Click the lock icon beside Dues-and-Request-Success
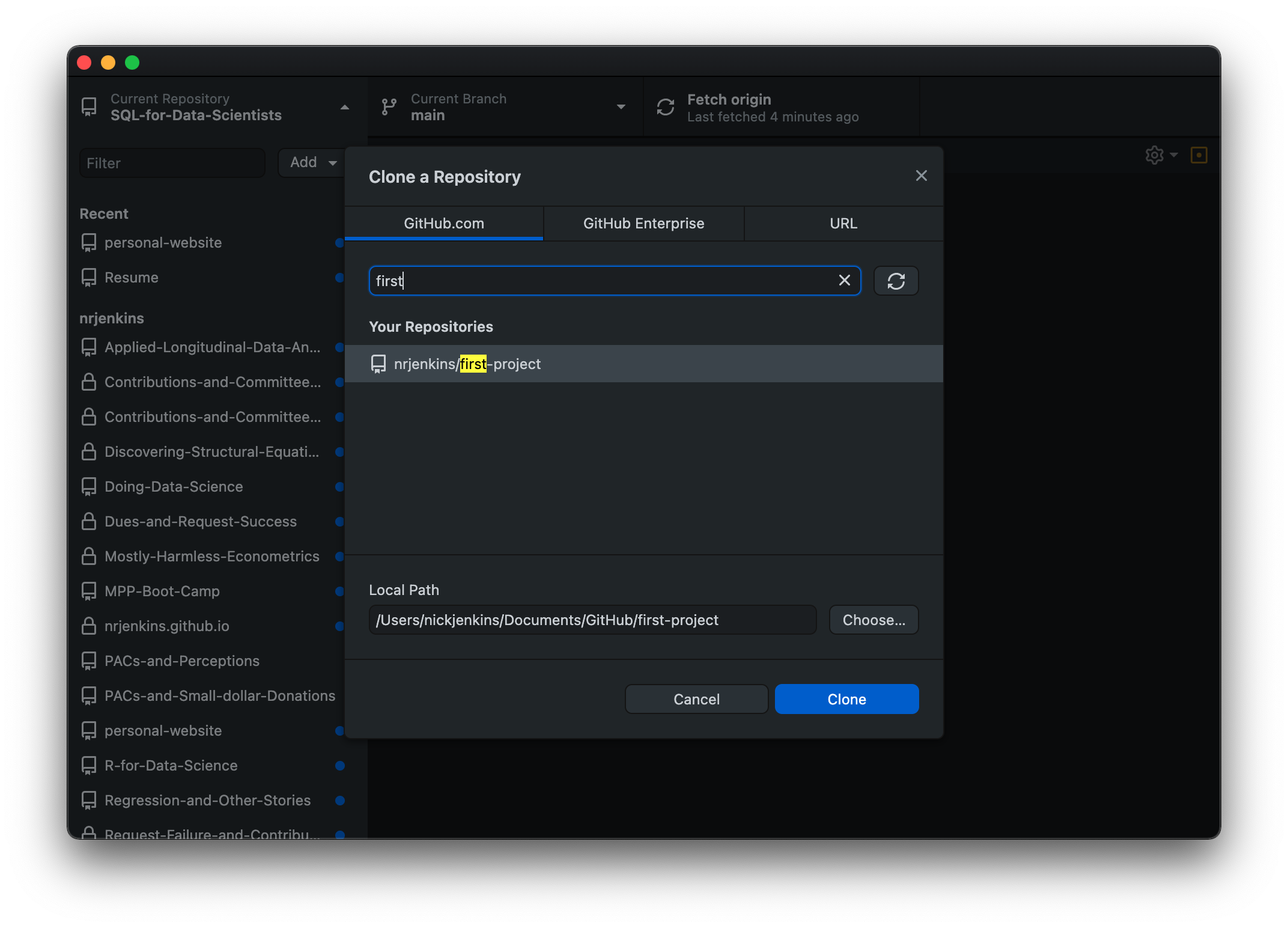1288x928 pixels. (89, 521)
